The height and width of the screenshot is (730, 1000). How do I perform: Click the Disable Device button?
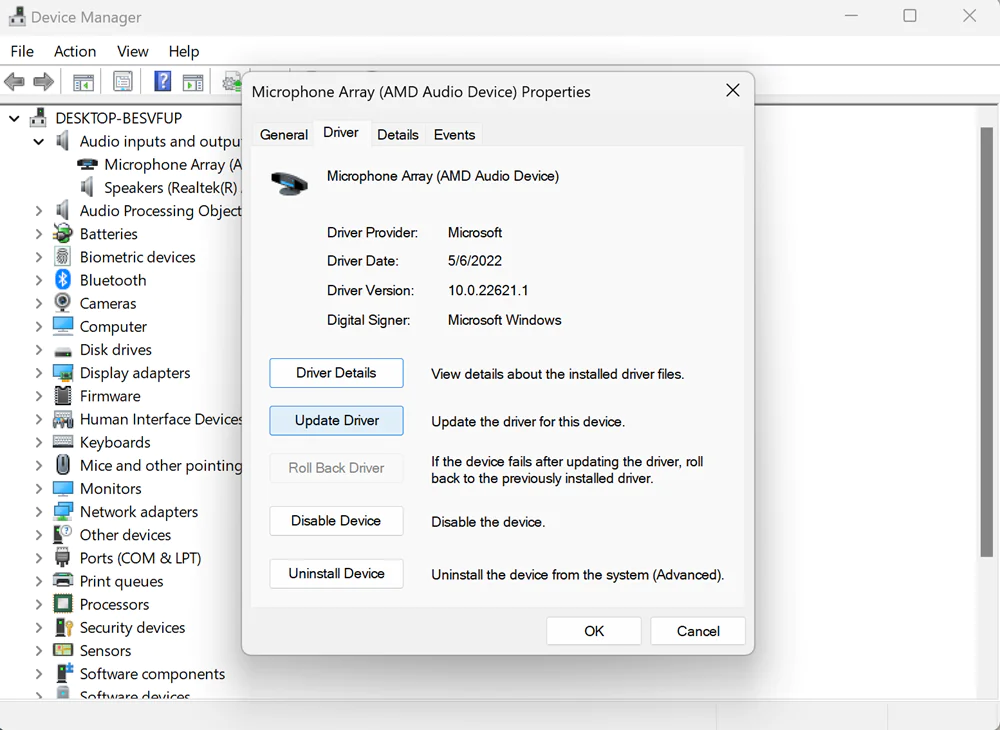336,521
